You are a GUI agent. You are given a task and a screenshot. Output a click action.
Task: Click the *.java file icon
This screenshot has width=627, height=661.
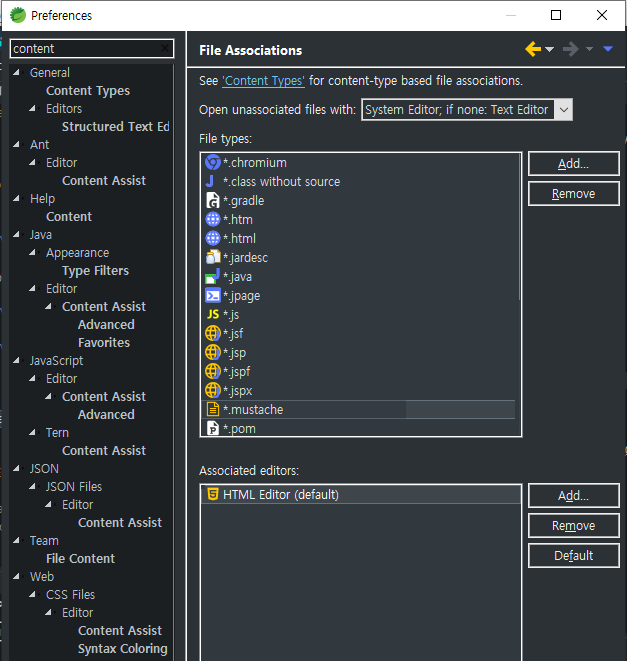click(213, 276)
